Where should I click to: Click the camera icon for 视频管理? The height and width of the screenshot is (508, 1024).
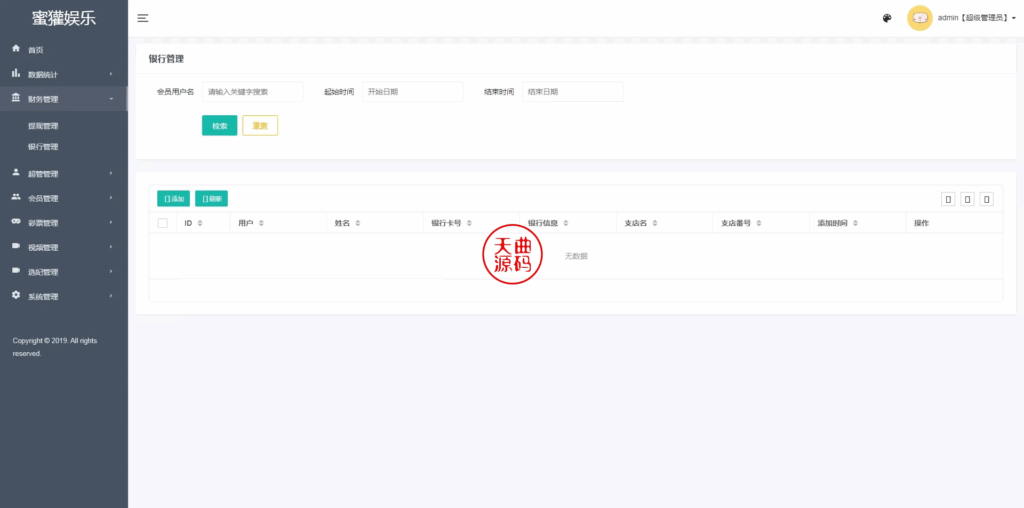coord(16,246)
